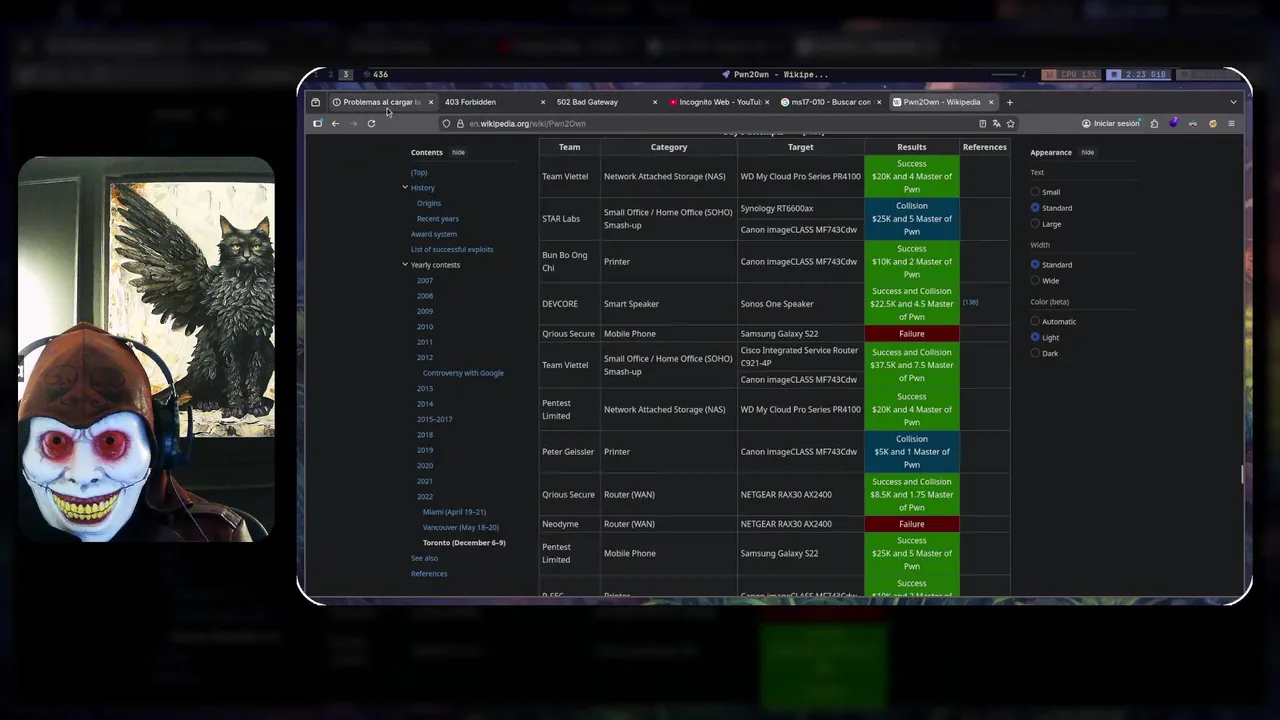Go back to the previous page
The image size is (1280, 720).
[335, 124]
